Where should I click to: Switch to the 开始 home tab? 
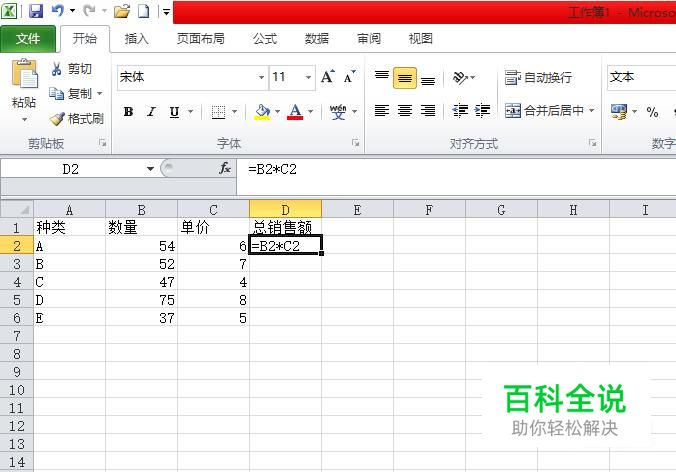(x=84, y=38)
